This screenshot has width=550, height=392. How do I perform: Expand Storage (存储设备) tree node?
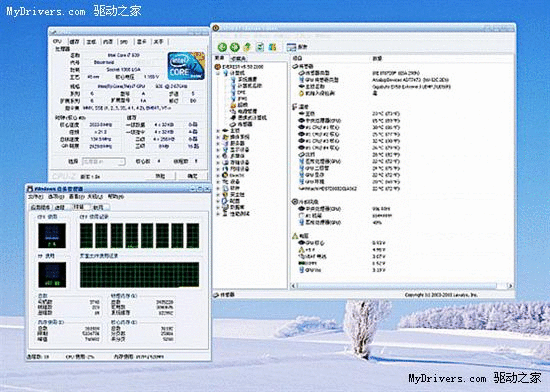pos(218,163)
